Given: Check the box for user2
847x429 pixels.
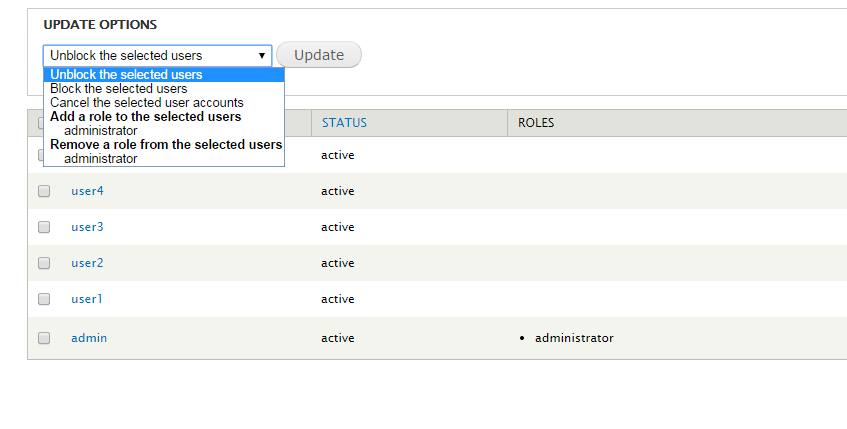Looking at the screenshot, I should click(44, 263).
